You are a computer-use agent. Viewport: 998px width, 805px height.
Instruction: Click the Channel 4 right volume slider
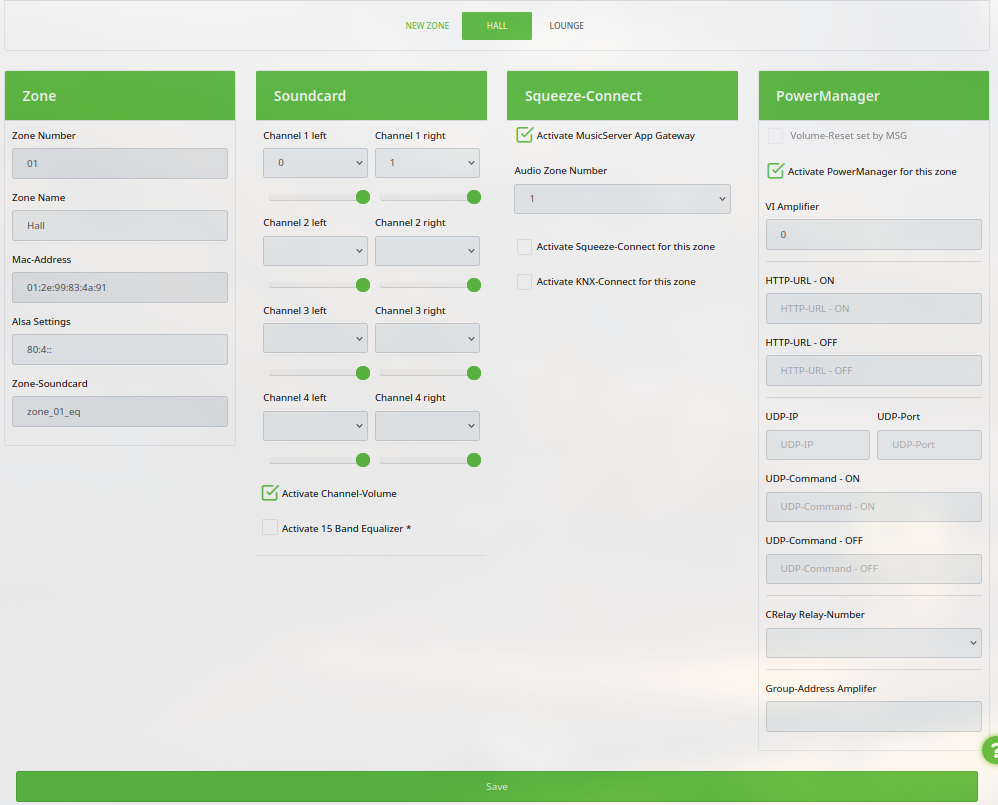point(430,460)
